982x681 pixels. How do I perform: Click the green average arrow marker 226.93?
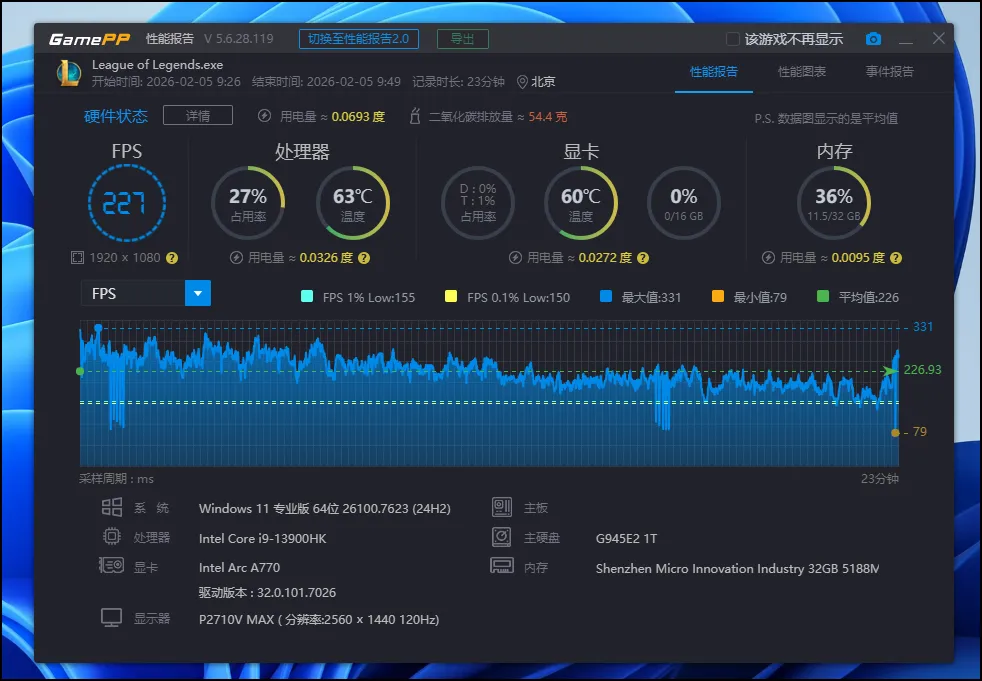coord(889,371)
